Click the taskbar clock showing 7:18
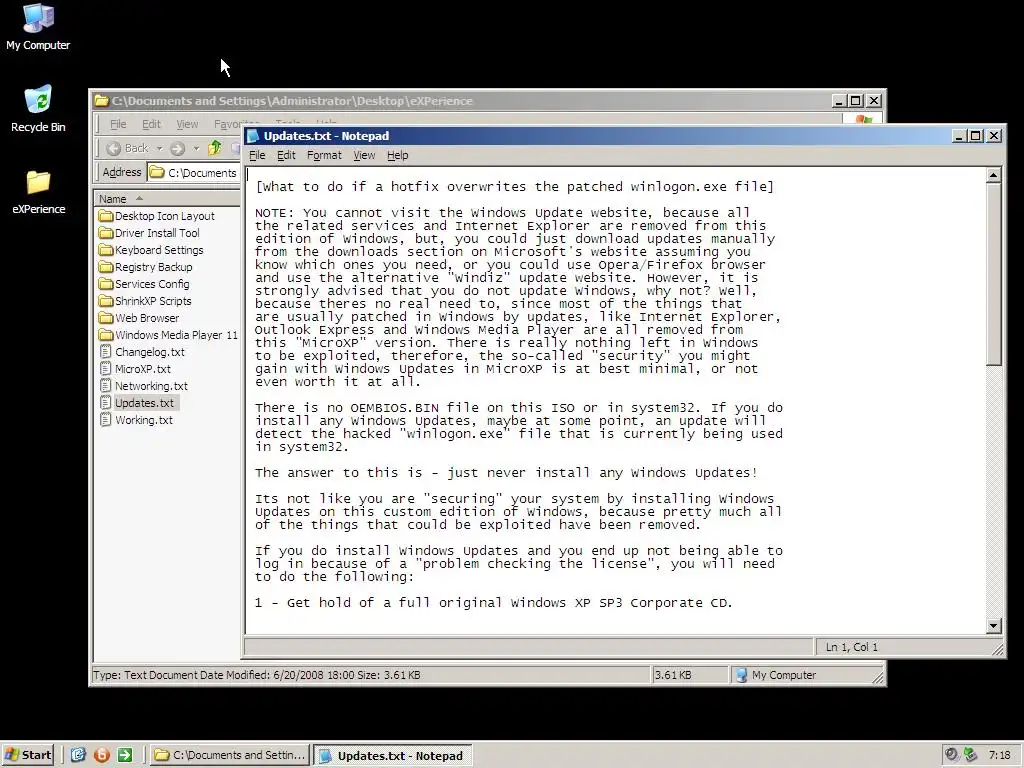The width and height of the screenshot is (1024, 768). click(999, 755)
